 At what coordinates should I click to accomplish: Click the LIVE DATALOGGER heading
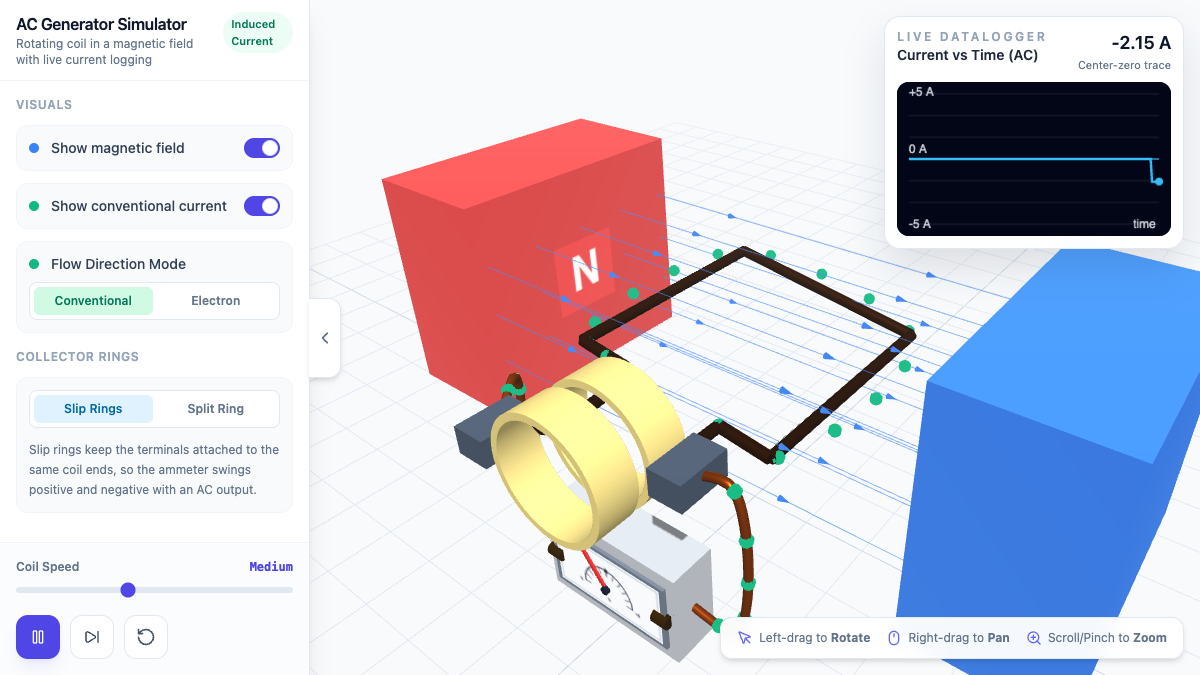(x=971, y=37)
